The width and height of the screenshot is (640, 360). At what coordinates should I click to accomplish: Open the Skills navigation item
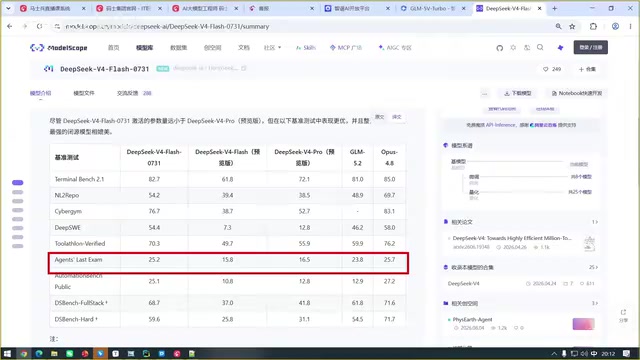[x=305, y=48]
